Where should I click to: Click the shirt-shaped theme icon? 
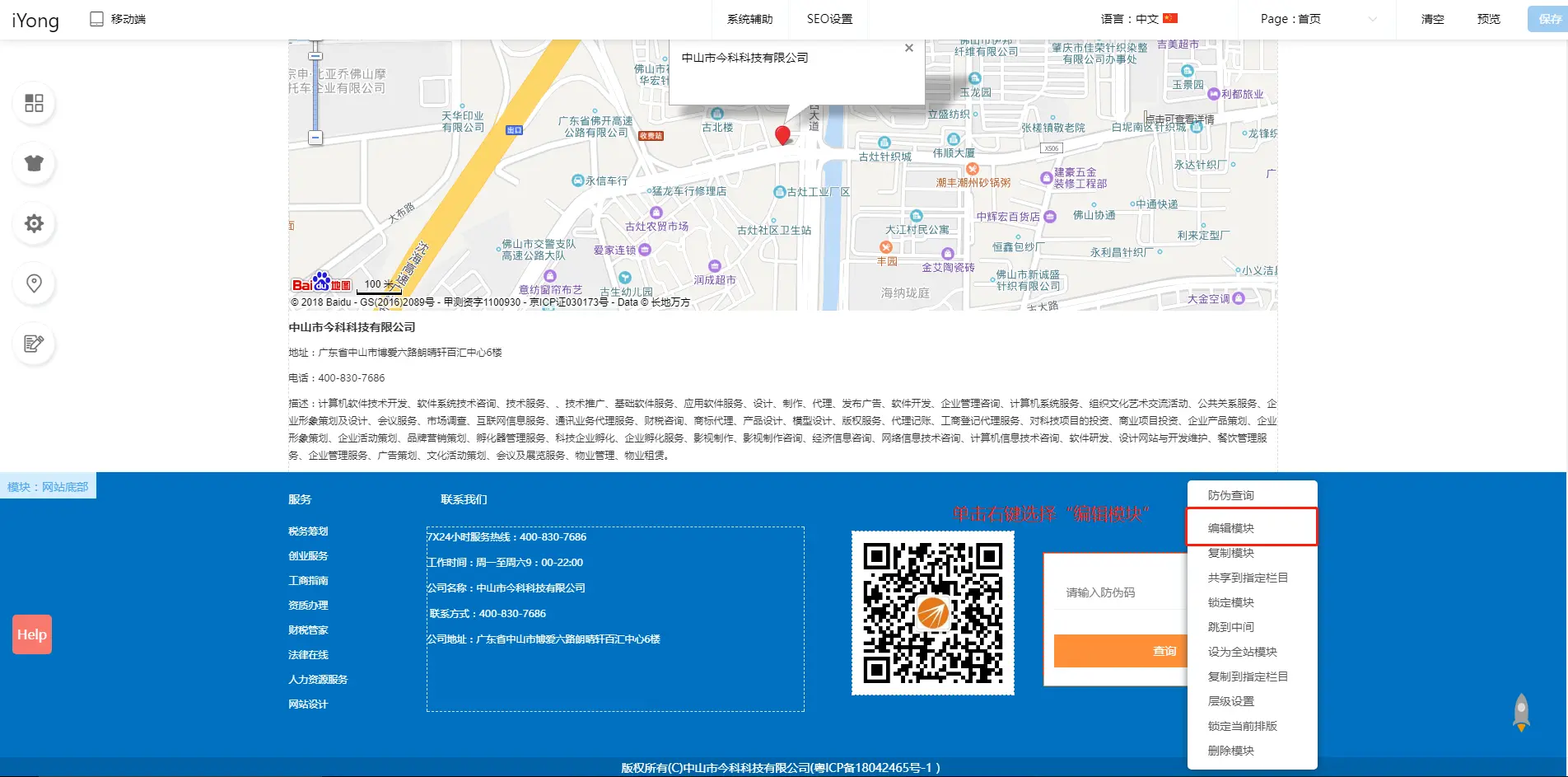(x=34, y=163)
